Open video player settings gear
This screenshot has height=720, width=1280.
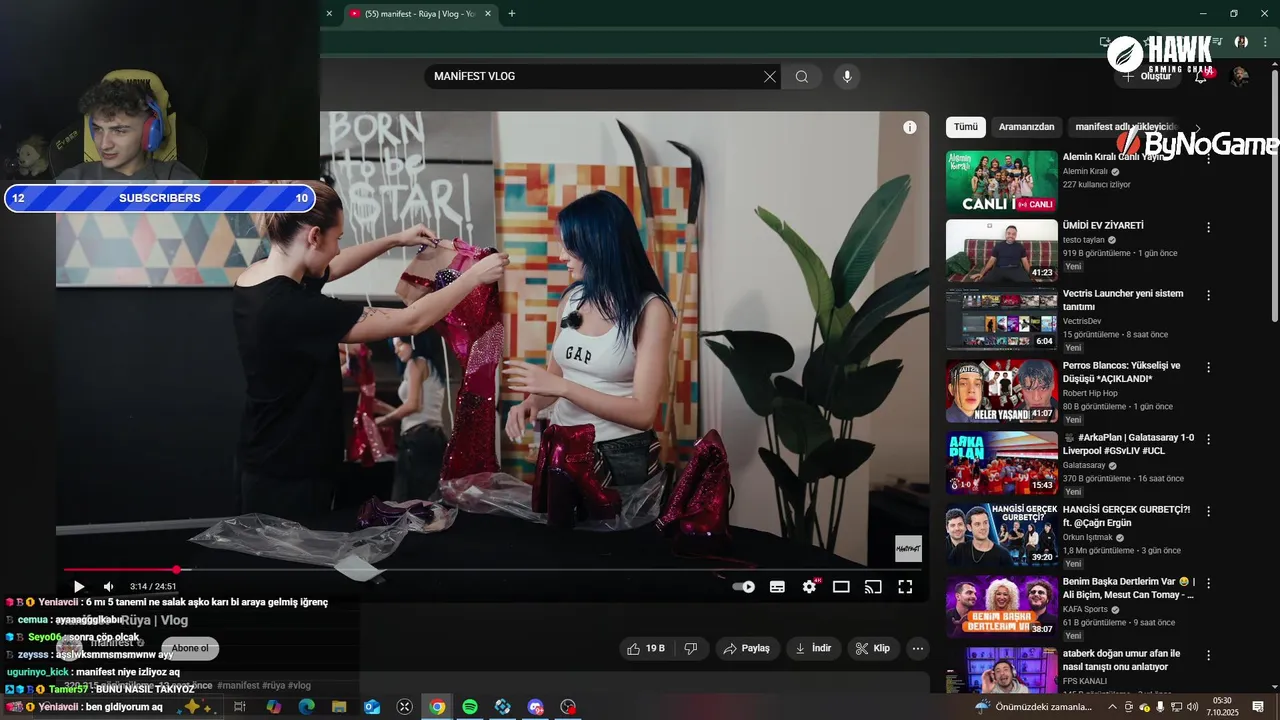tap(809, 587)
